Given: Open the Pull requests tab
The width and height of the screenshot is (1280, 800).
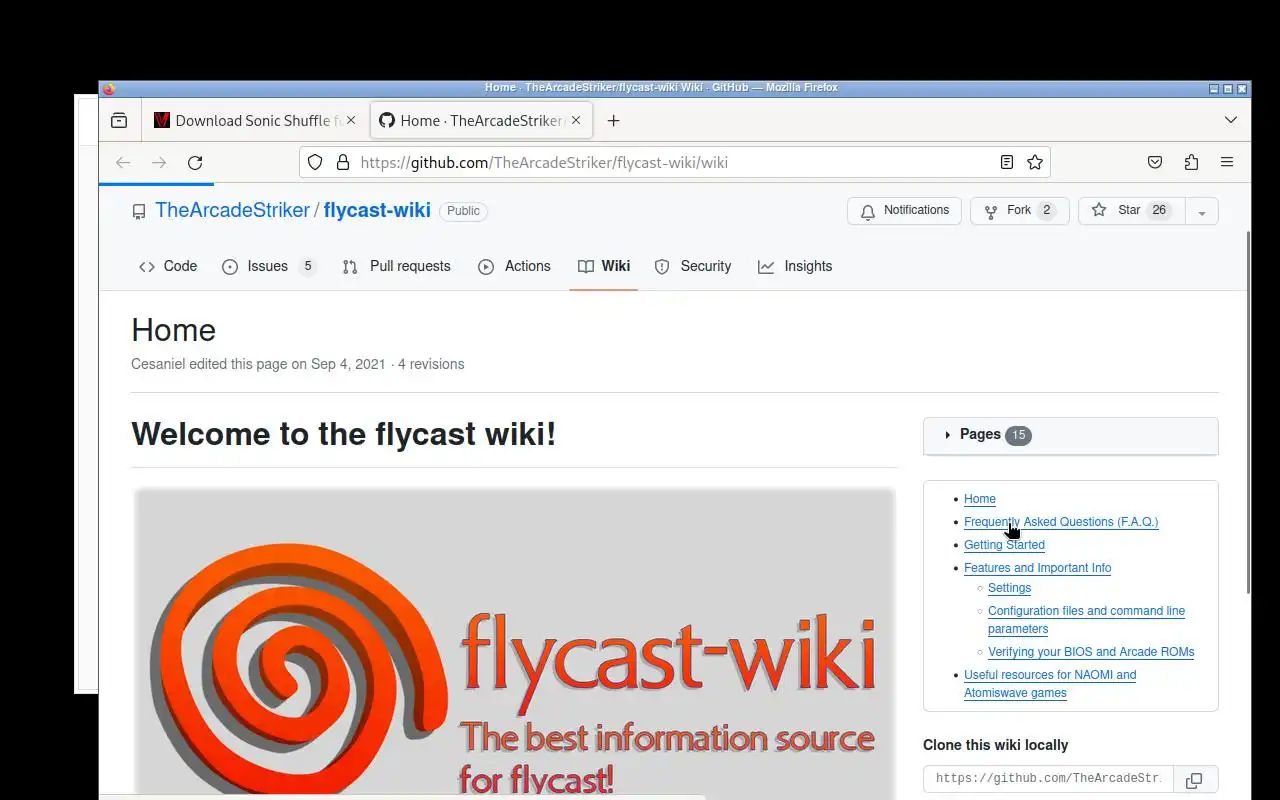Looking at the screenshot, I should pyautogui.click(x=397, y=266).
